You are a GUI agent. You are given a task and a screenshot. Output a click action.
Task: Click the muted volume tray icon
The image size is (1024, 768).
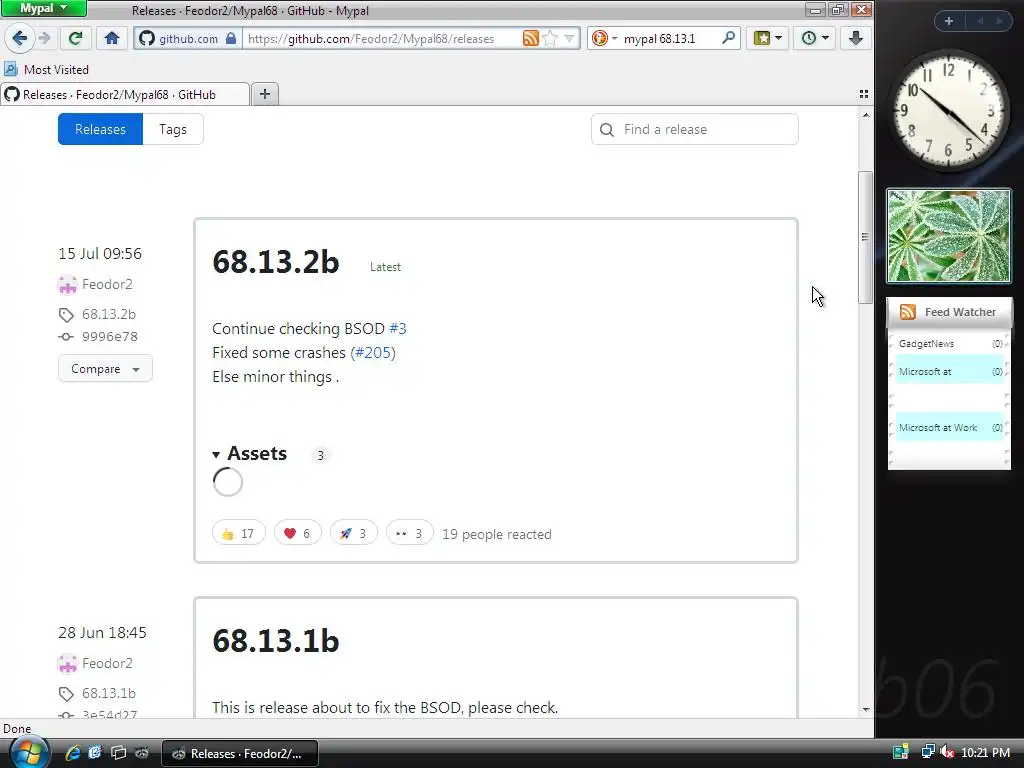point(947,752)
